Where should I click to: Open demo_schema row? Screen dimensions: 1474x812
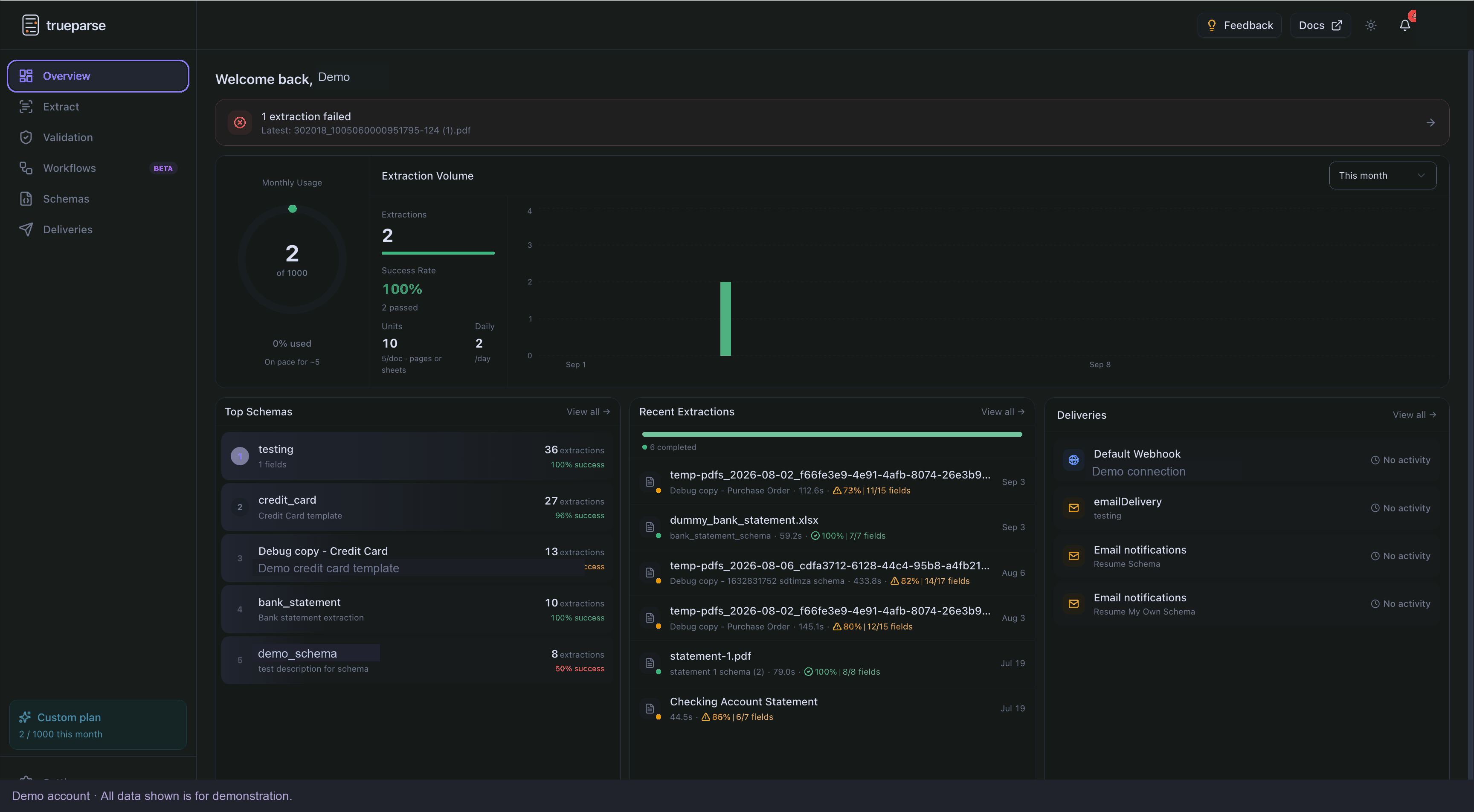(x=417, y=660)
